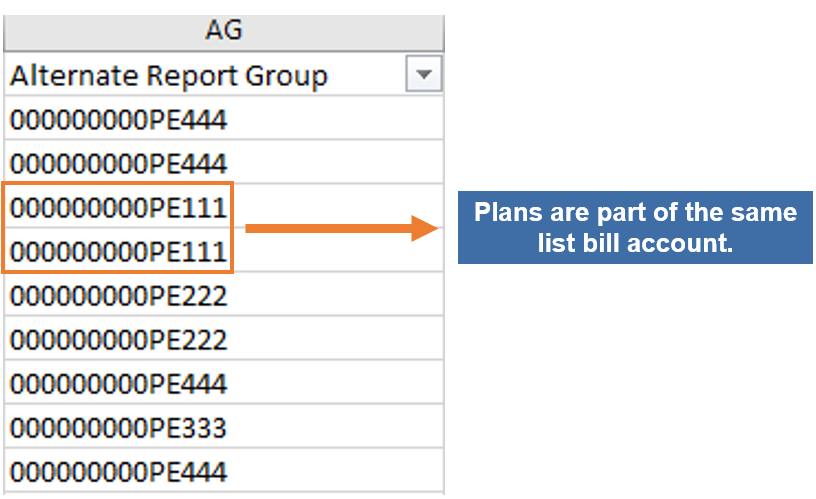Click the PE444 cell directly above PE333
Screen dimensions: 816x499
coord(120,383)
